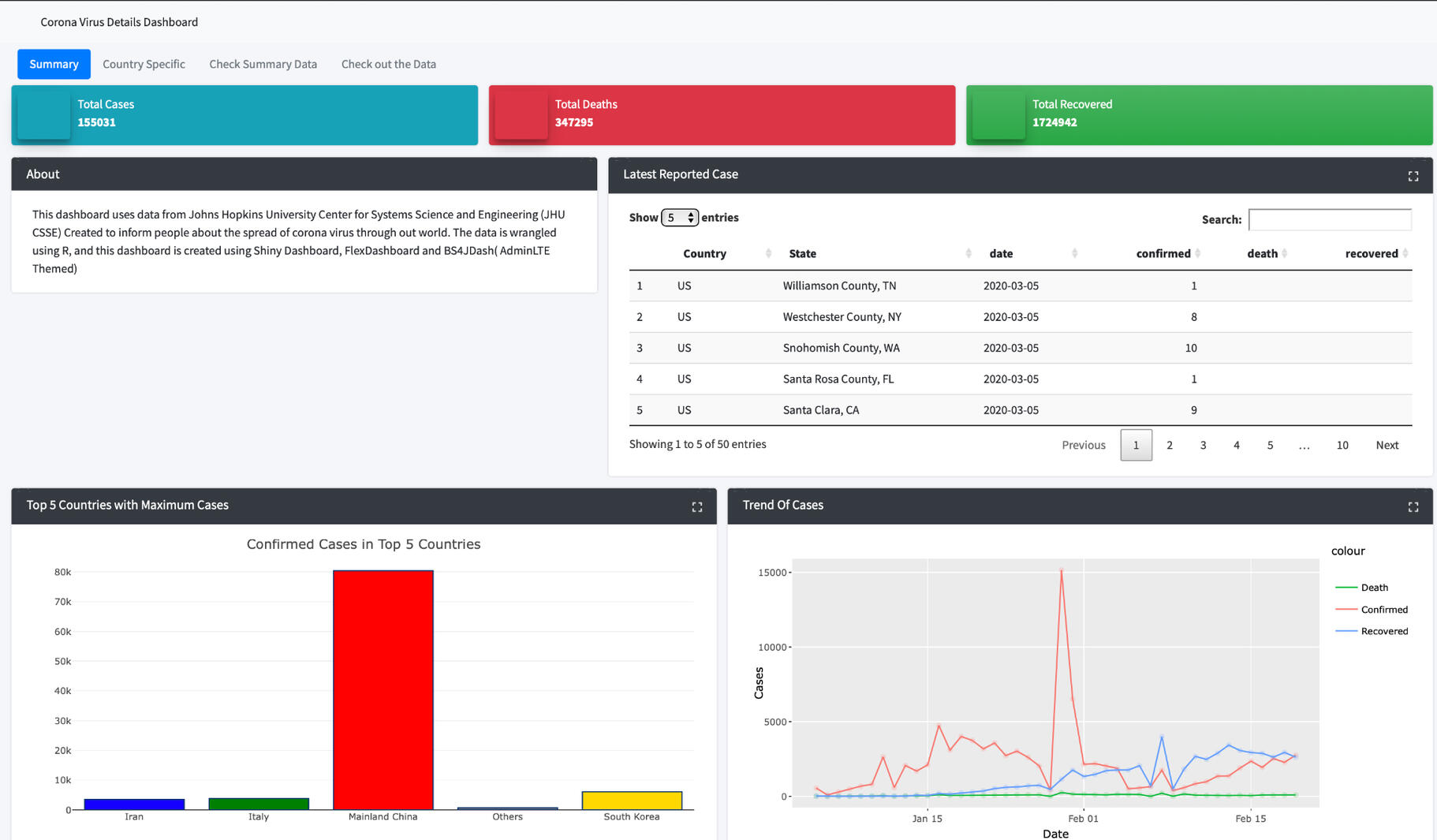Open the show entries dropdown
Viewport: 1437px width, 840px height.
point(679,218)
